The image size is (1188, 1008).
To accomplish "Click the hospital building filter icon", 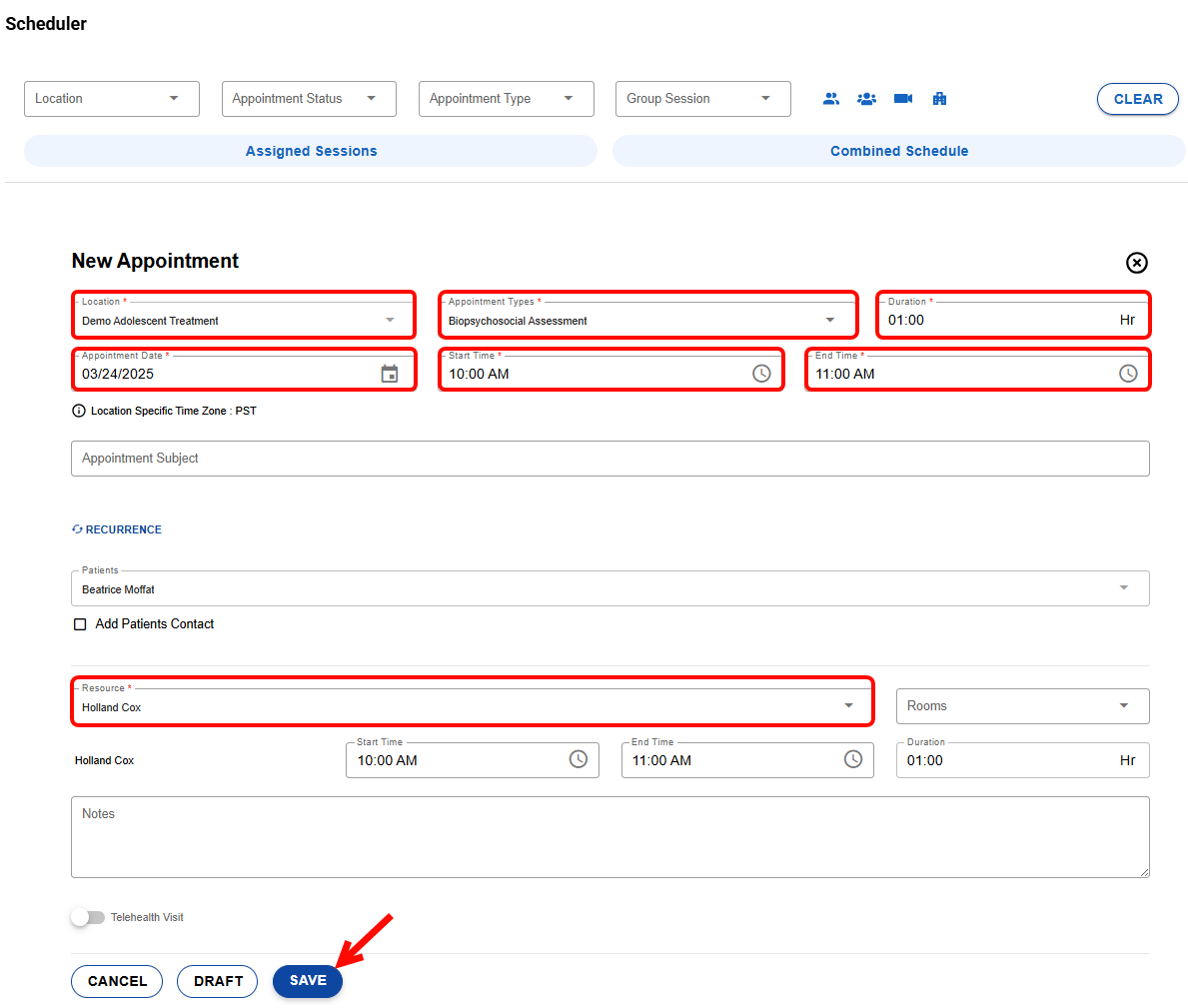I will tap(939, 99).
